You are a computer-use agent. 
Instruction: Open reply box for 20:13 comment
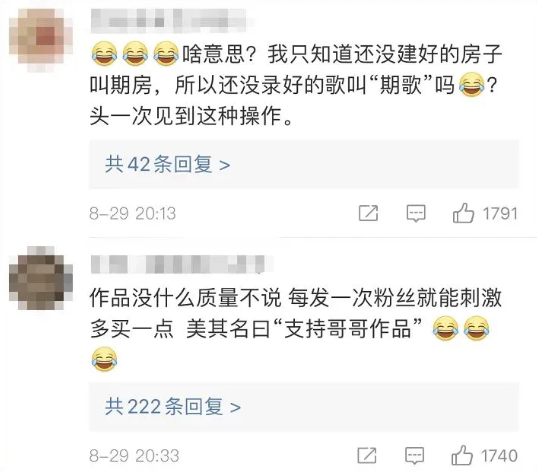[416, 213]
